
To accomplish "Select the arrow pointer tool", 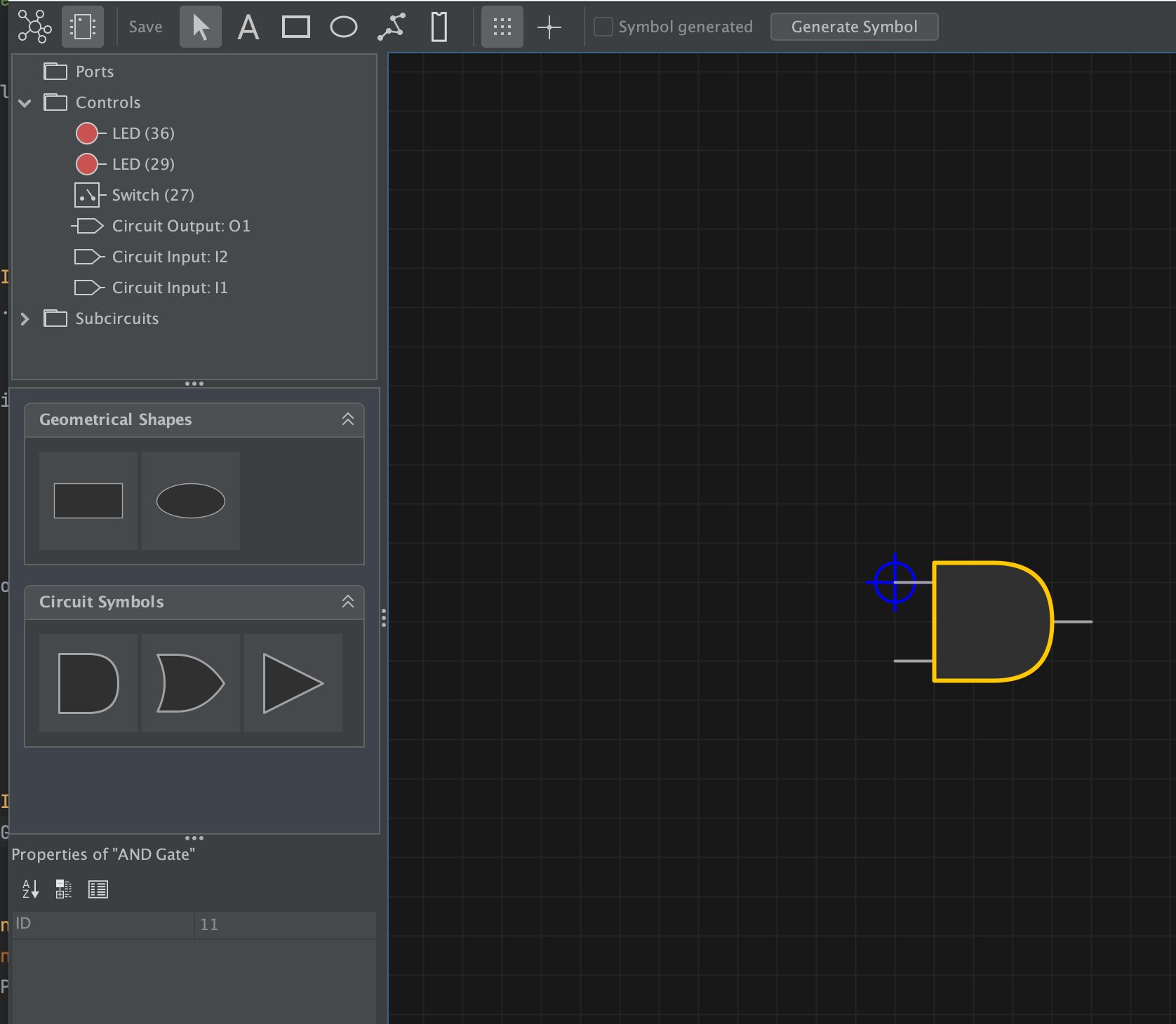I will pos(201,27).
